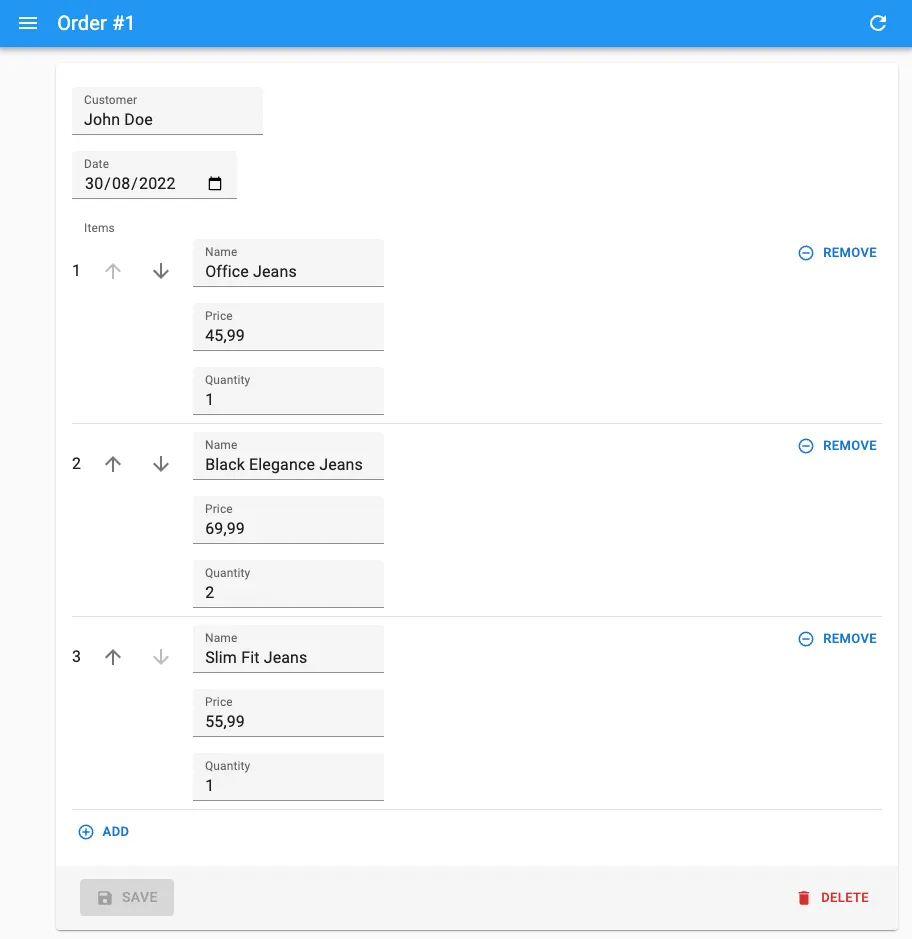Open the calendar date picker icon

tap(215, 184)
